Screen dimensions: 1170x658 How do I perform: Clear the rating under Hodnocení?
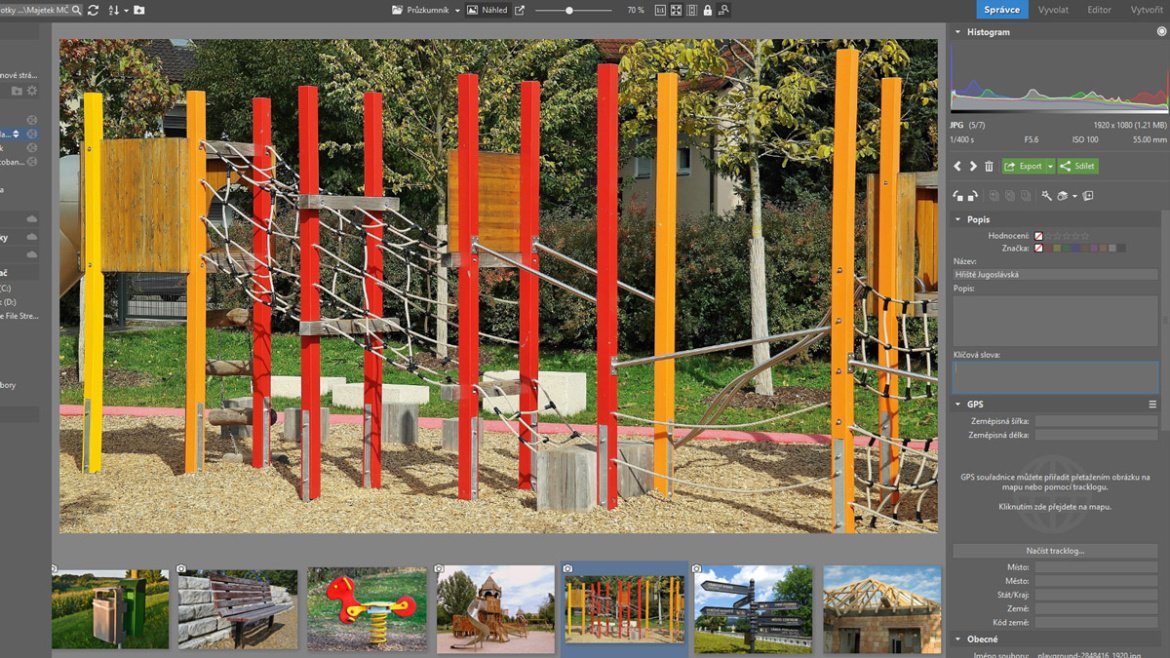point(1038,236)
